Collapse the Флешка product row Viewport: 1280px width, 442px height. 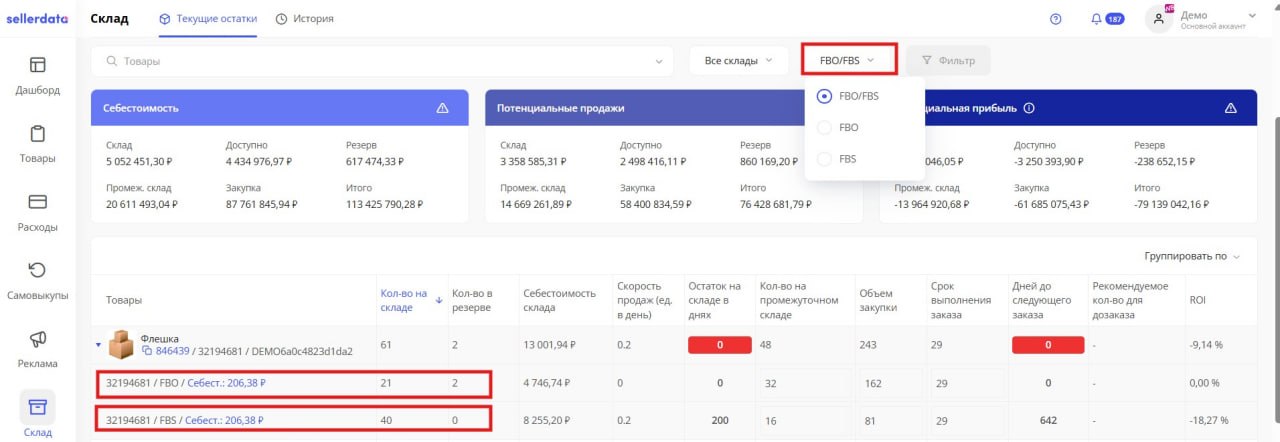pos(98,344)
